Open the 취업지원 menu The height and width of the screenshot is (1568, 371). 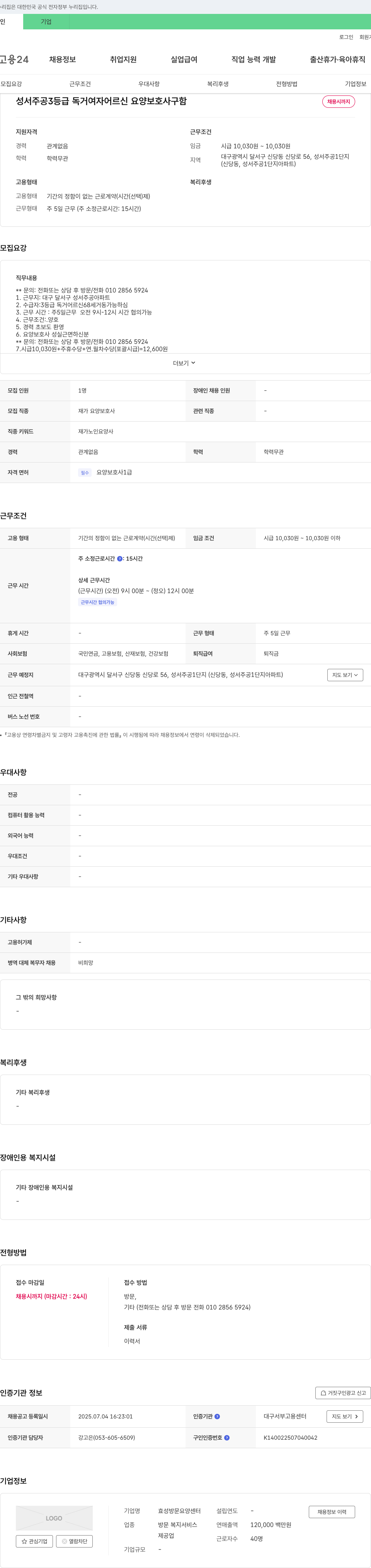[x=123, y=59]
